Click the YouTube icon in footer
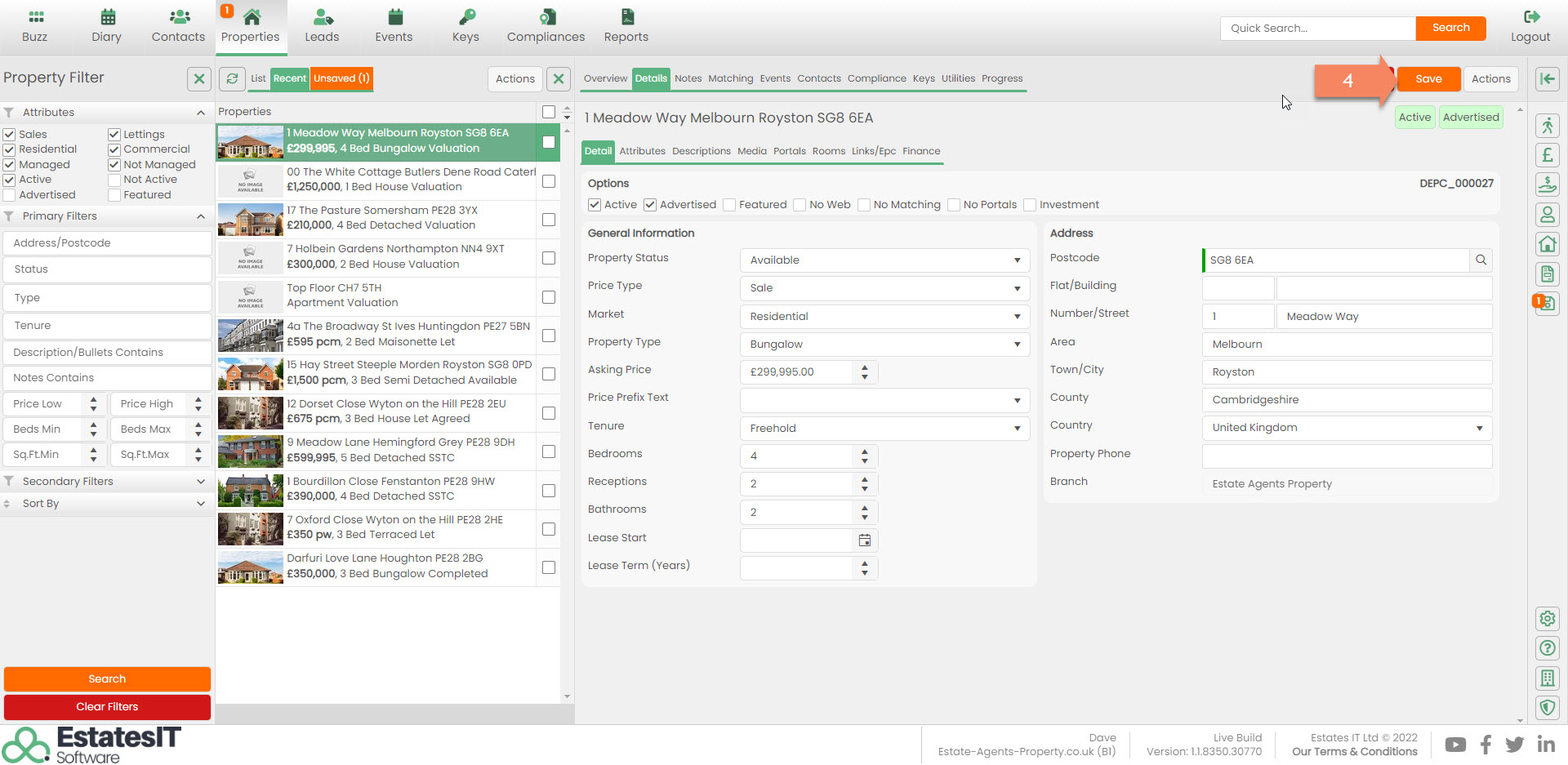This screenshot has height=765, width=1568. [1454, 745]
